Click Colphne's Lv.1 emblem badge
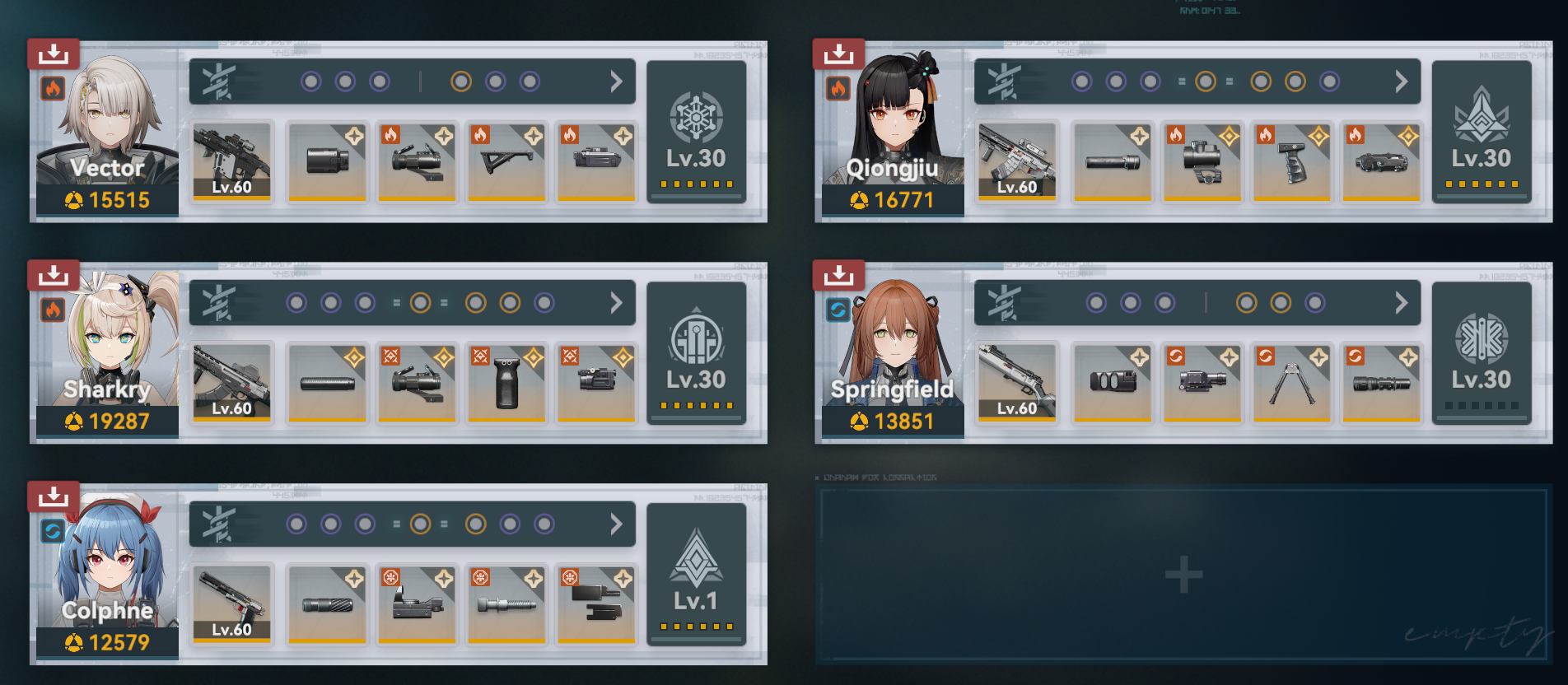This screenshot has width=1568, height=685. tap(696, 574)
